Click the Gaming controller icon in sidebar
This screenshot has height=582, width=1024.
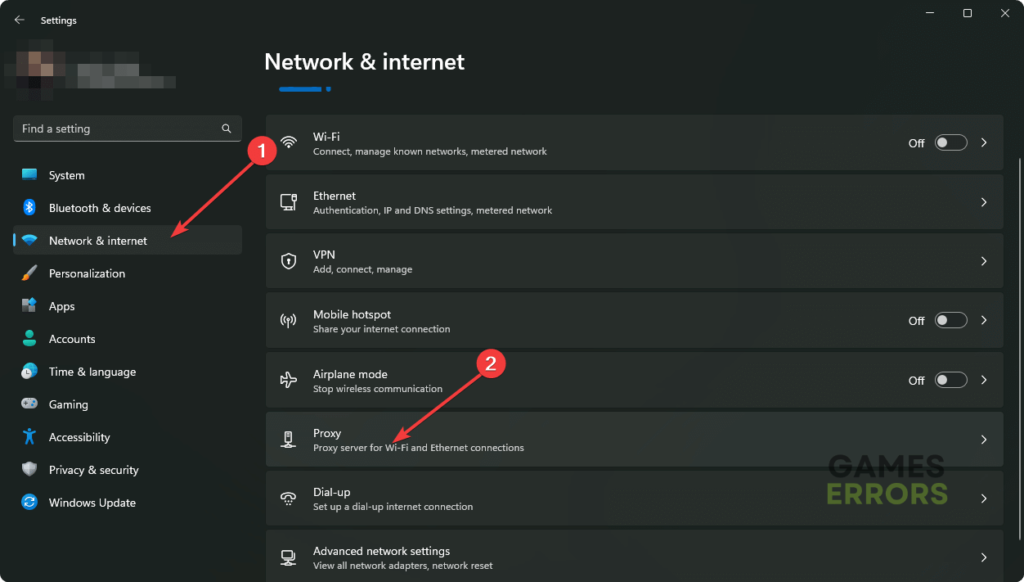tap(29, 404)
